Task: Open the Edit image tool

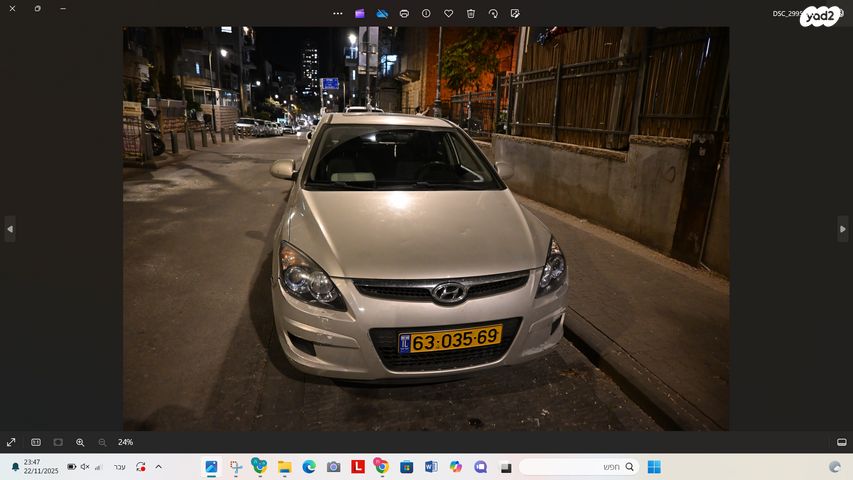Action: (515, 14)
